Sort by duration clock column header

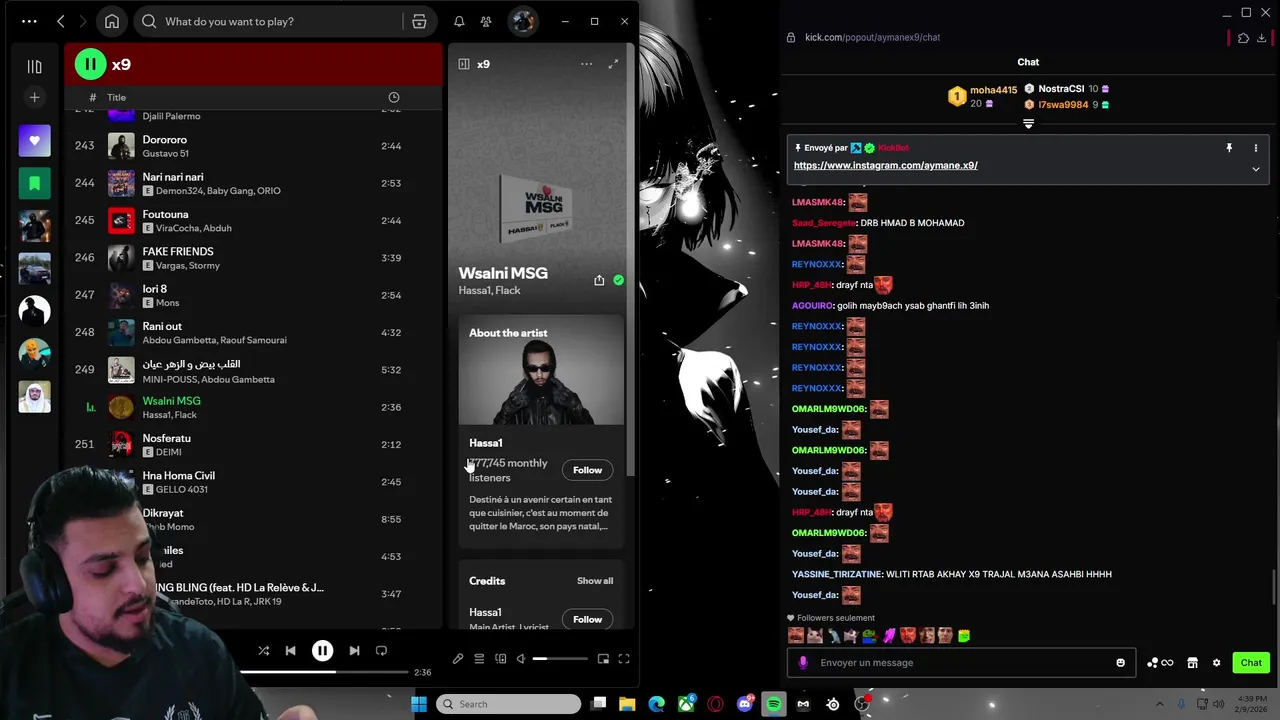[x=393, y=97]
